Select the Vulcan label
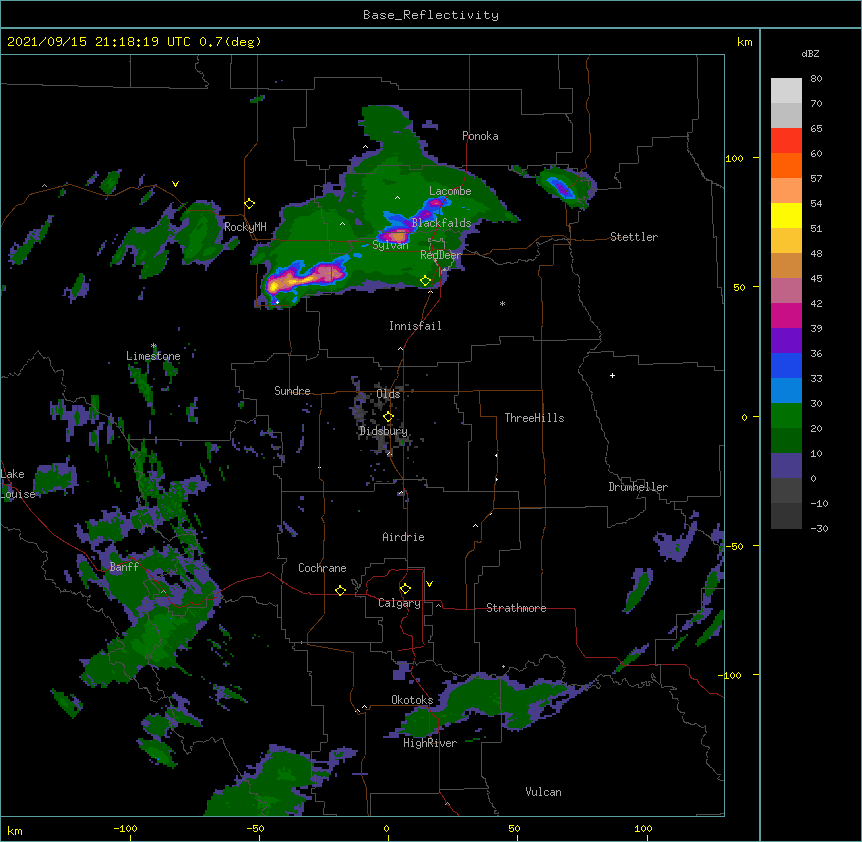Viewport: 862px width, 842px height. [x=543, y=792]
